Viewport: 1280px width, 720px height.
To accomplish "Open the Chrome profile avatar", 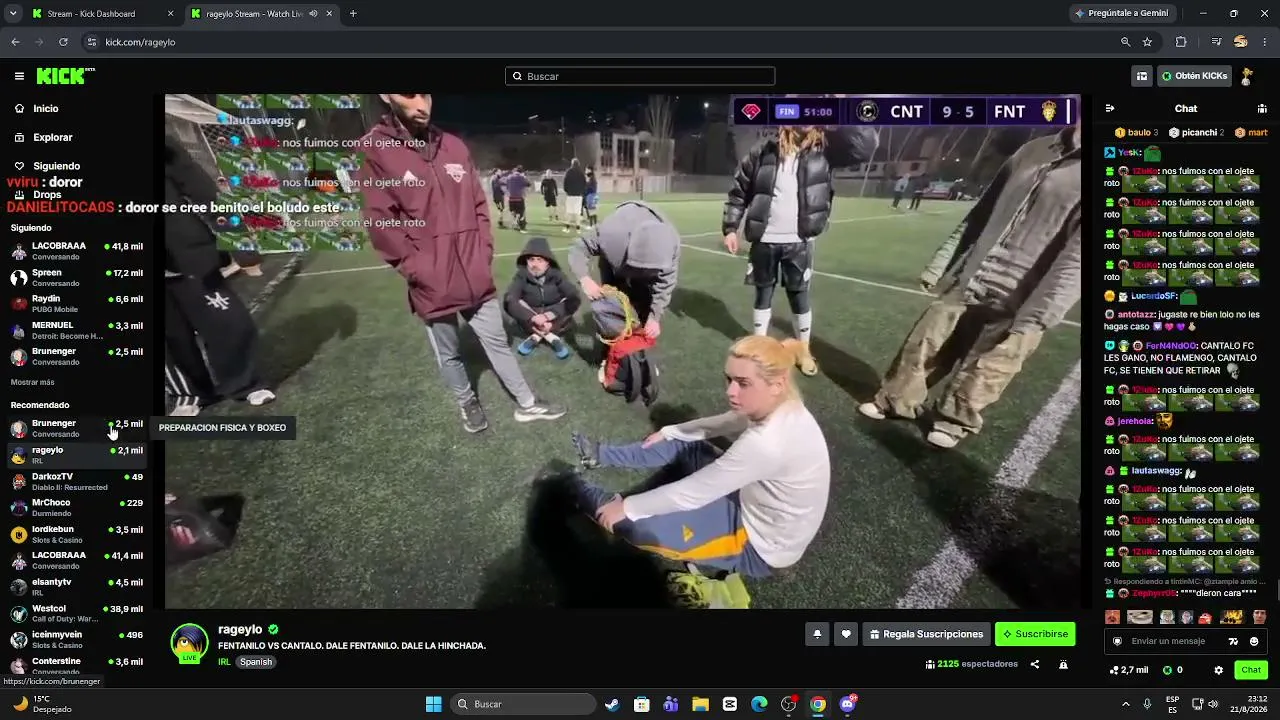I will (x=1241, y=42).
